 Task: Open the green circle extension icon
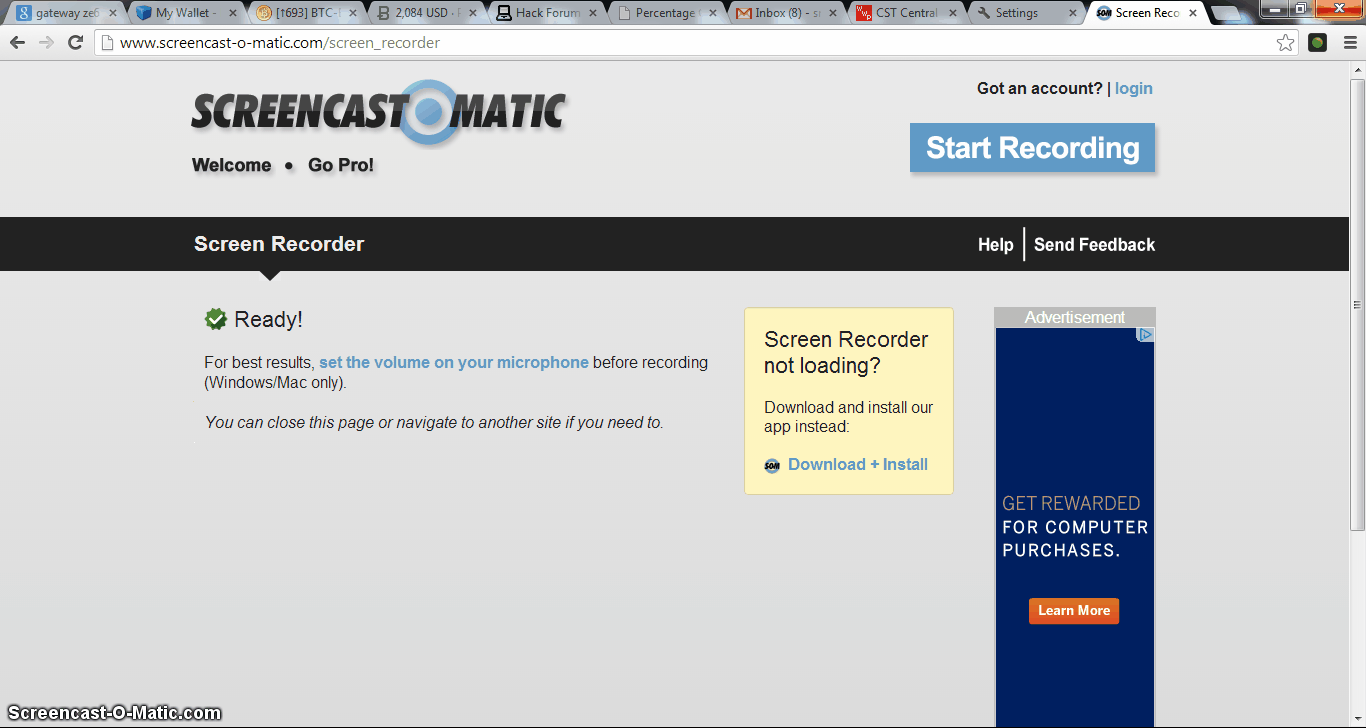[1317, 42]
